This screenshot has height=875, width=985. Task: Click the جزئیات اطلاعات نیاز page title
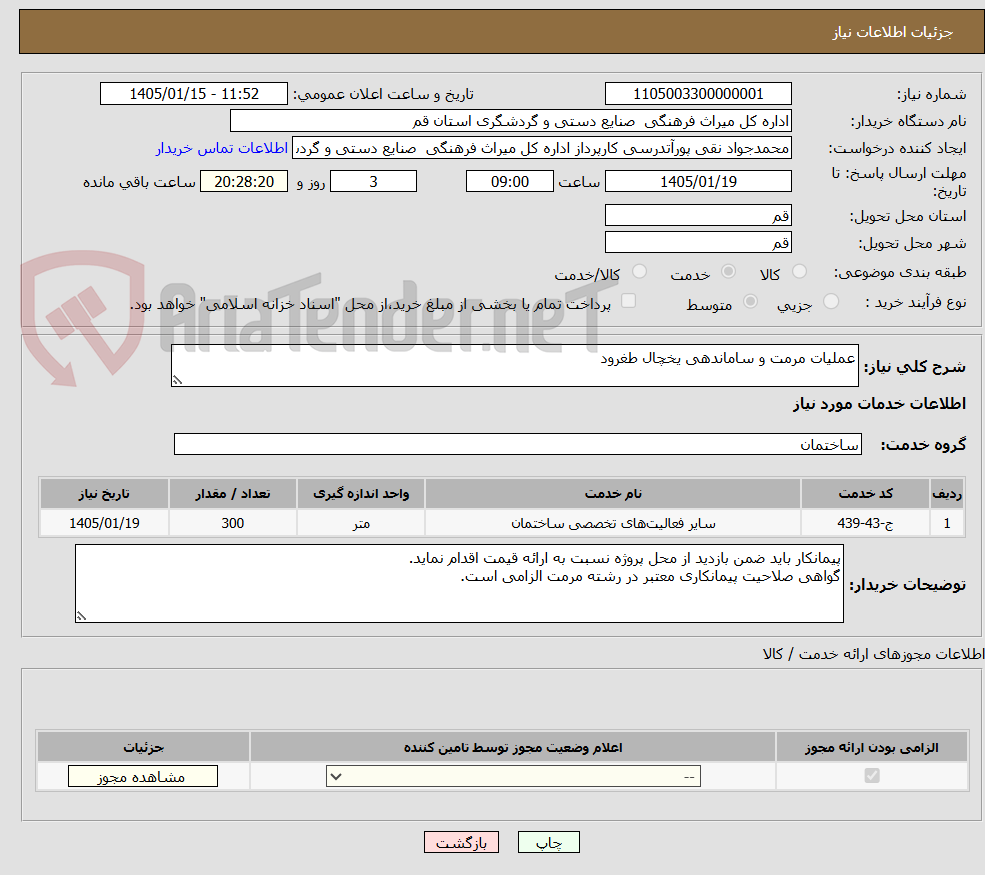pyautogui.click(x=892, y=32)
